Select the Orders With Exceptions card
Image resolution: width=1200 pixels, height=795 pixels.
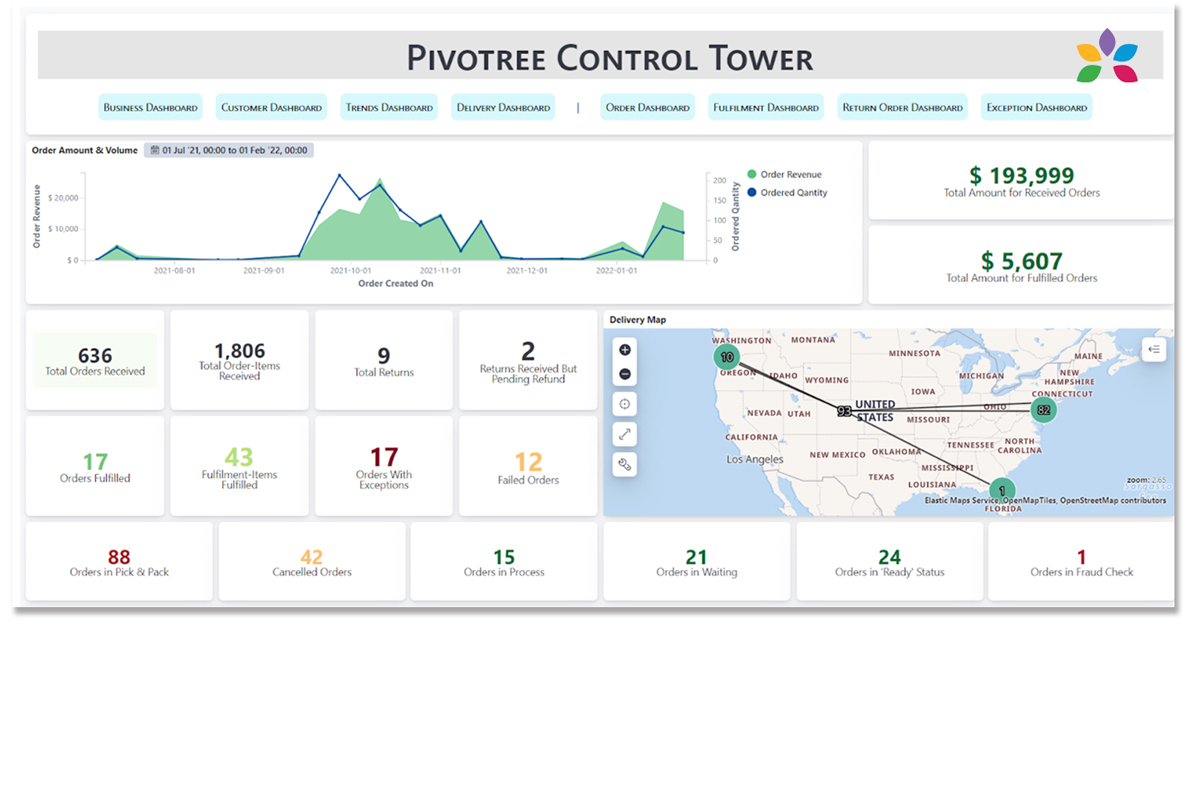tap(384, 466)
